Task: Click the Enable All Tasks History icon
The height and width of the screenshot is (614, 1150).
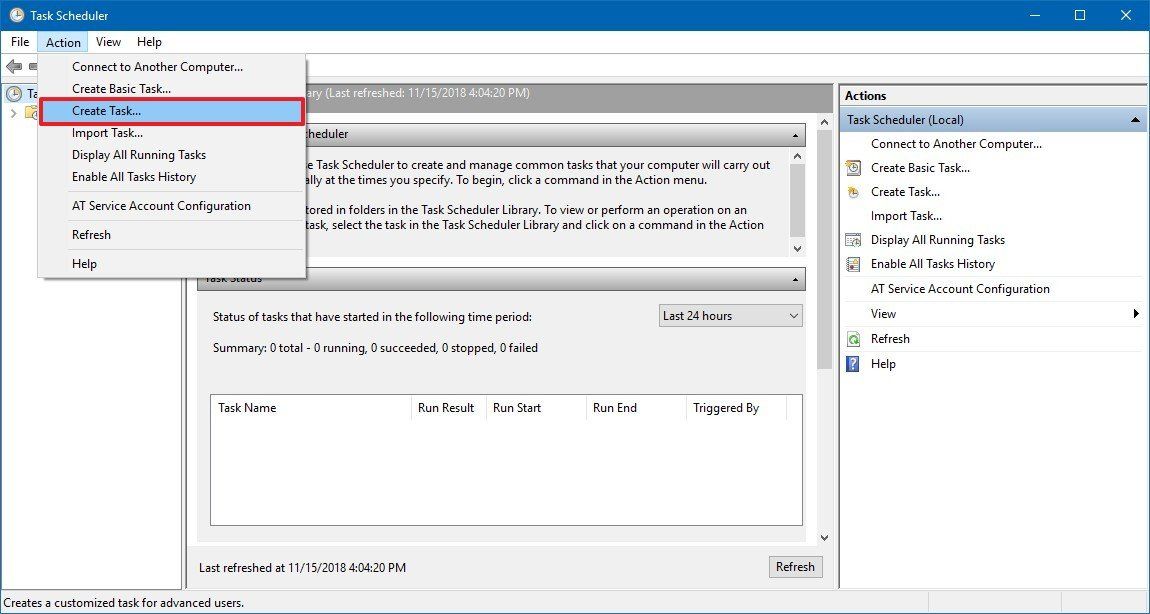Action: [x=853, y=264]
